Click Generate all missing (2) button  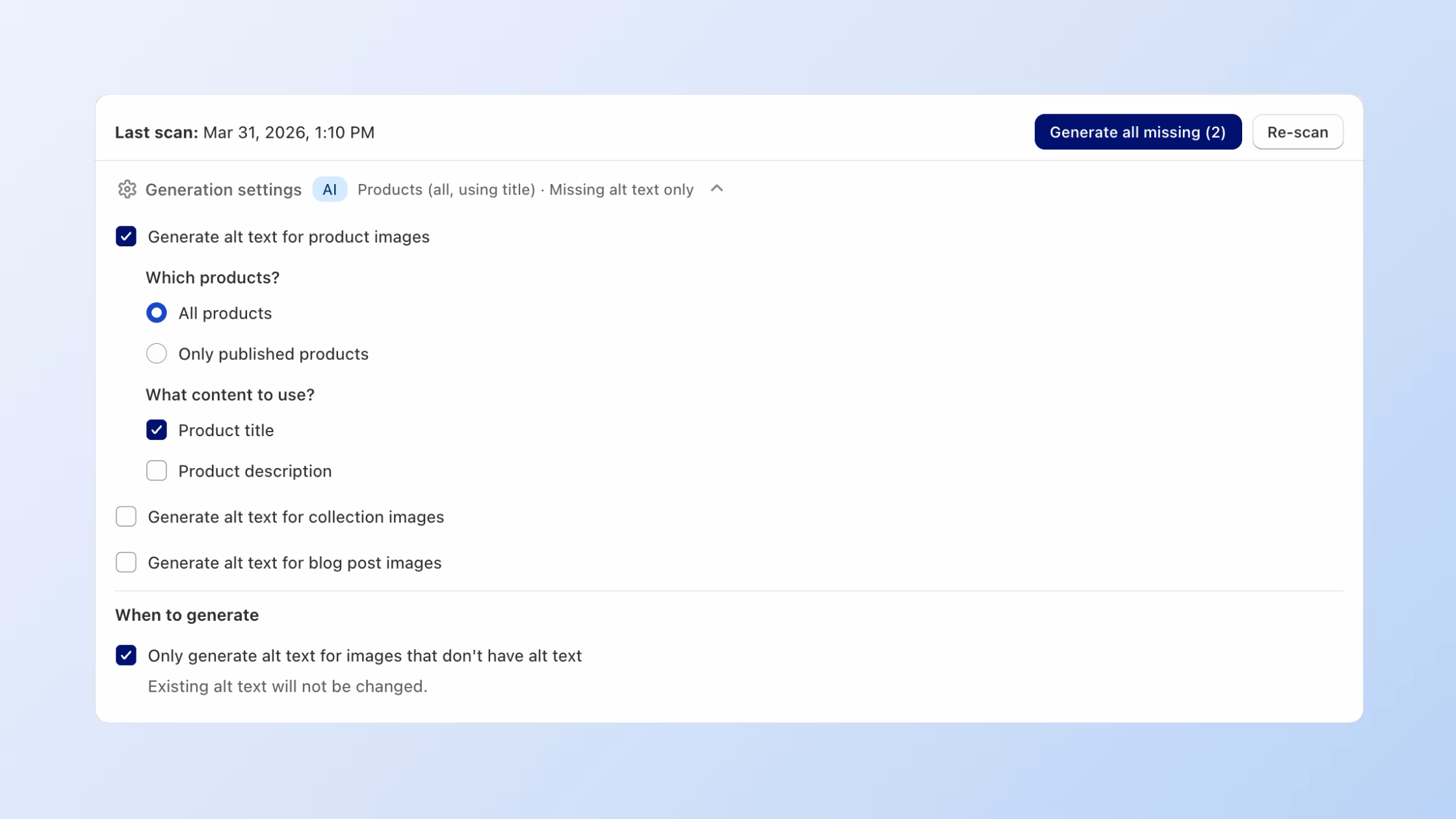(x=1137, y=132)
